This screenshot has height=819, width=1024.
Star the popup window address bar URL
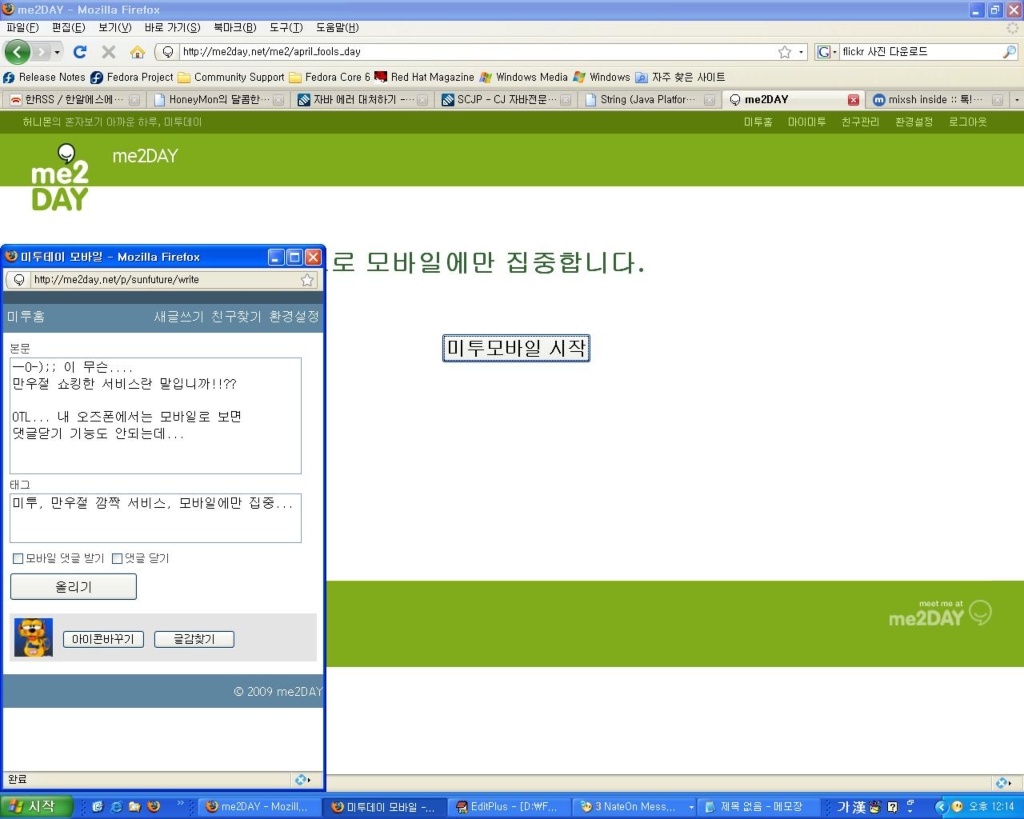[307, 280]
